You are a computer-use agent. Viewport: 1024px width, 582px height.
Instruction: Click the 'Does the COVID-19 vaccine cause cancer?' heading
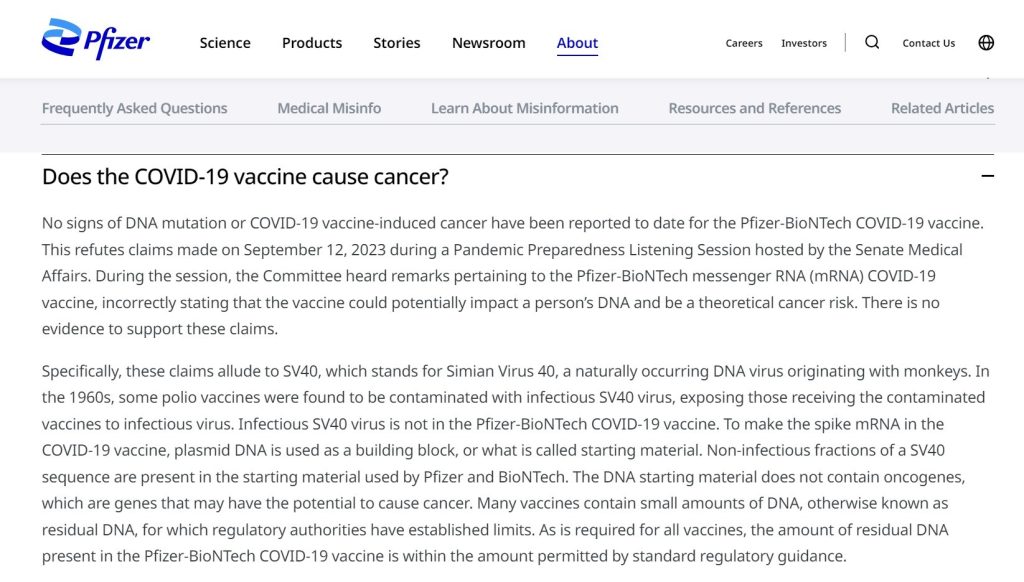tap(245, 176)
